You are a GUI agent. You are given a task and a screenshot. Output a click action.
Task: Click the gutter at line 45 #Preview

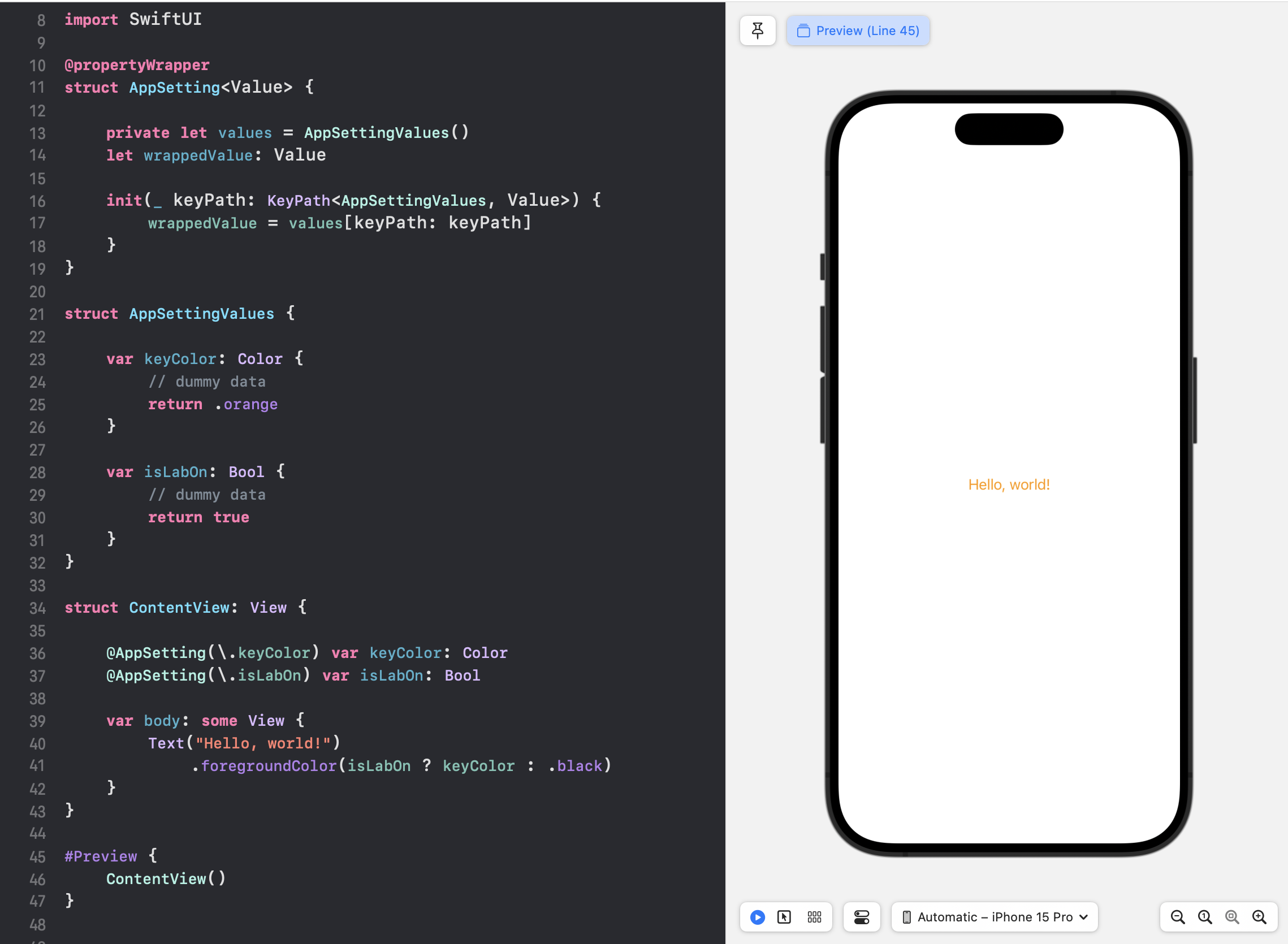coord(37,856)
